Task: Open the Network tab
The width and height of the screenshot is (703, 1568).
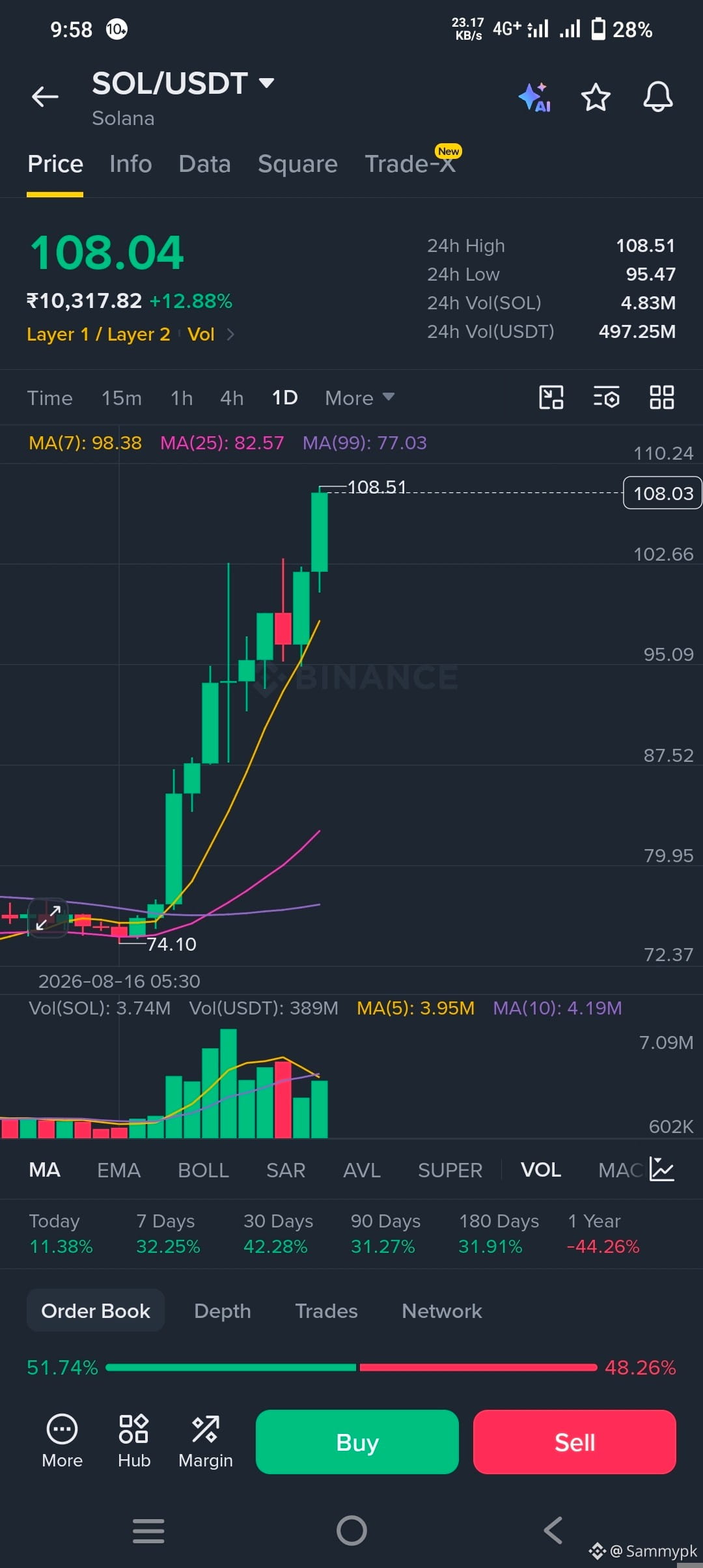Action: [442, 1311]
